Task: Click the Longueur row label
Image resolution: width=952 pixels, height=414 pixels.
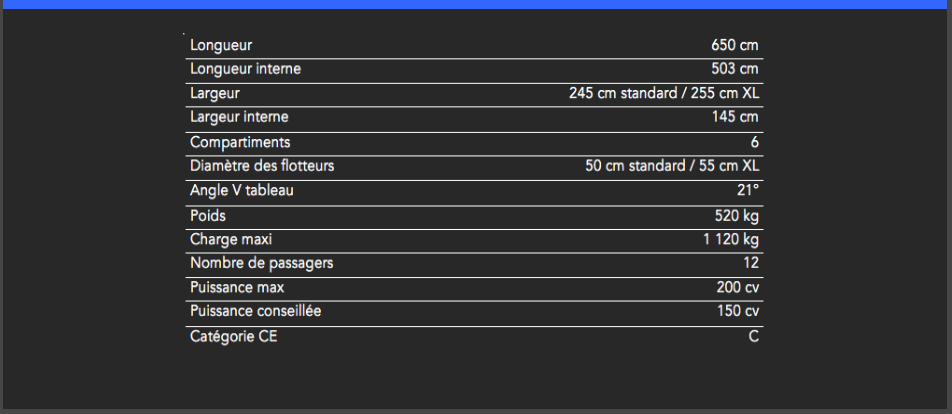Action: (x=221, y=45)
